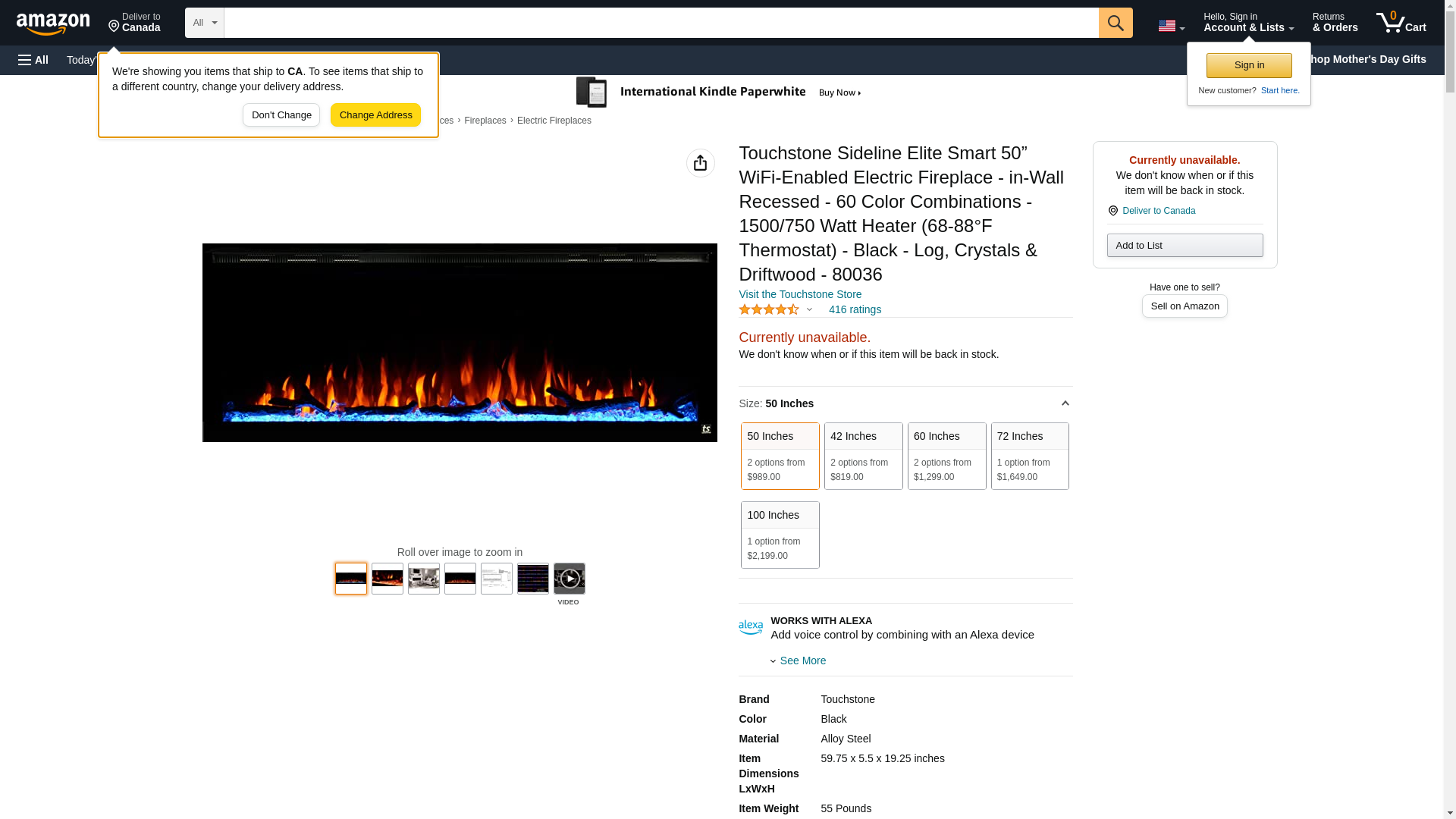The width and height of the screenshot is (1456, 819).
Task: Click the Amazon logo
Action: (x=53, y=24)
